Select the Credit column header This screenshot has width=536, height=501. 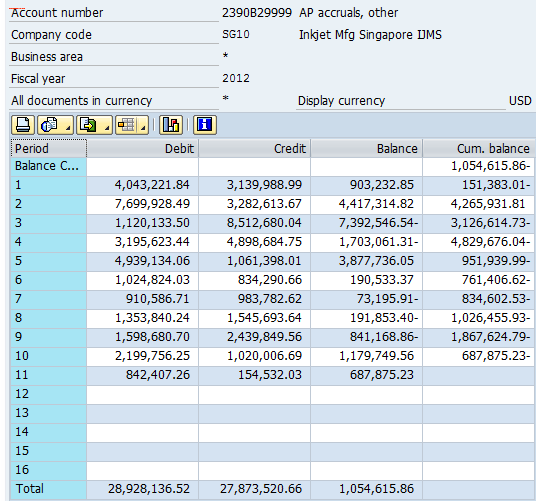pyautogui.click(x=255, y=149)
